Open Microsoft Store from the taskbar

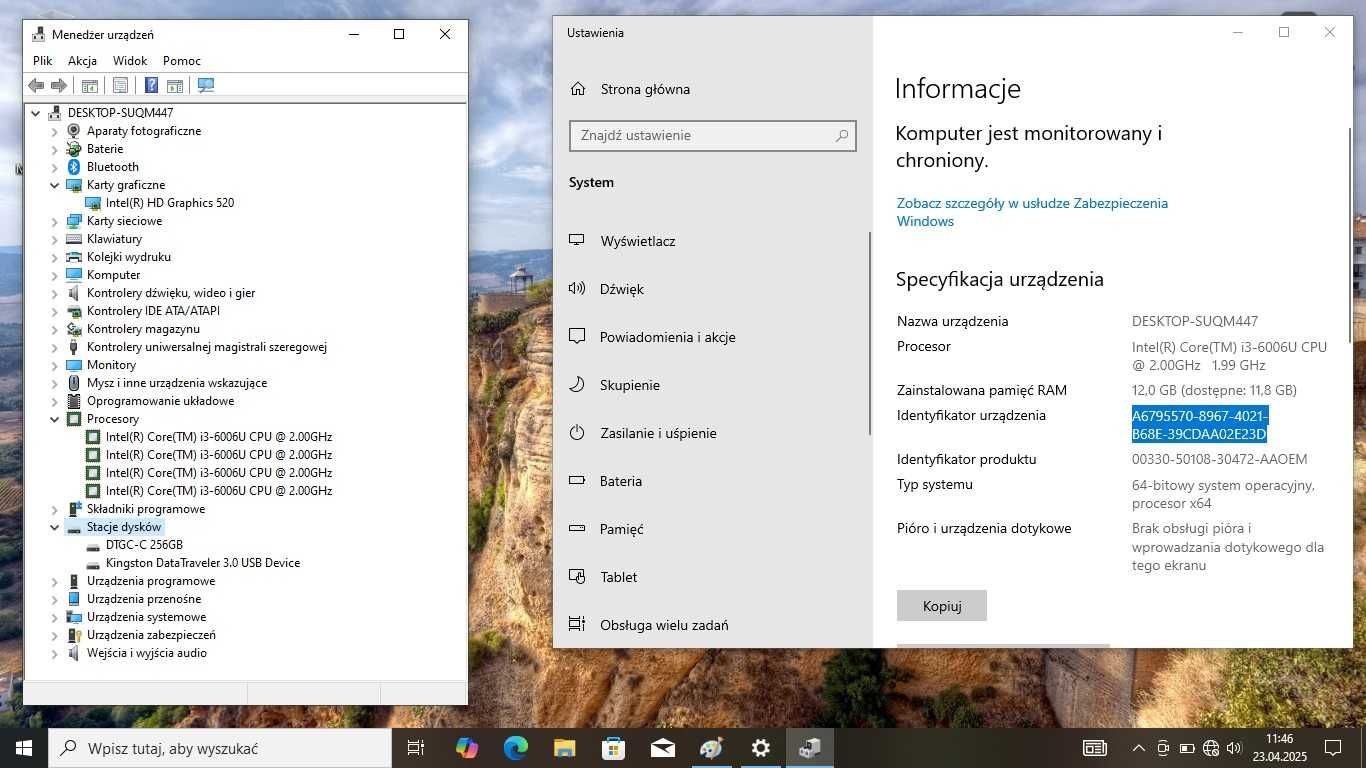coord(613,748)
